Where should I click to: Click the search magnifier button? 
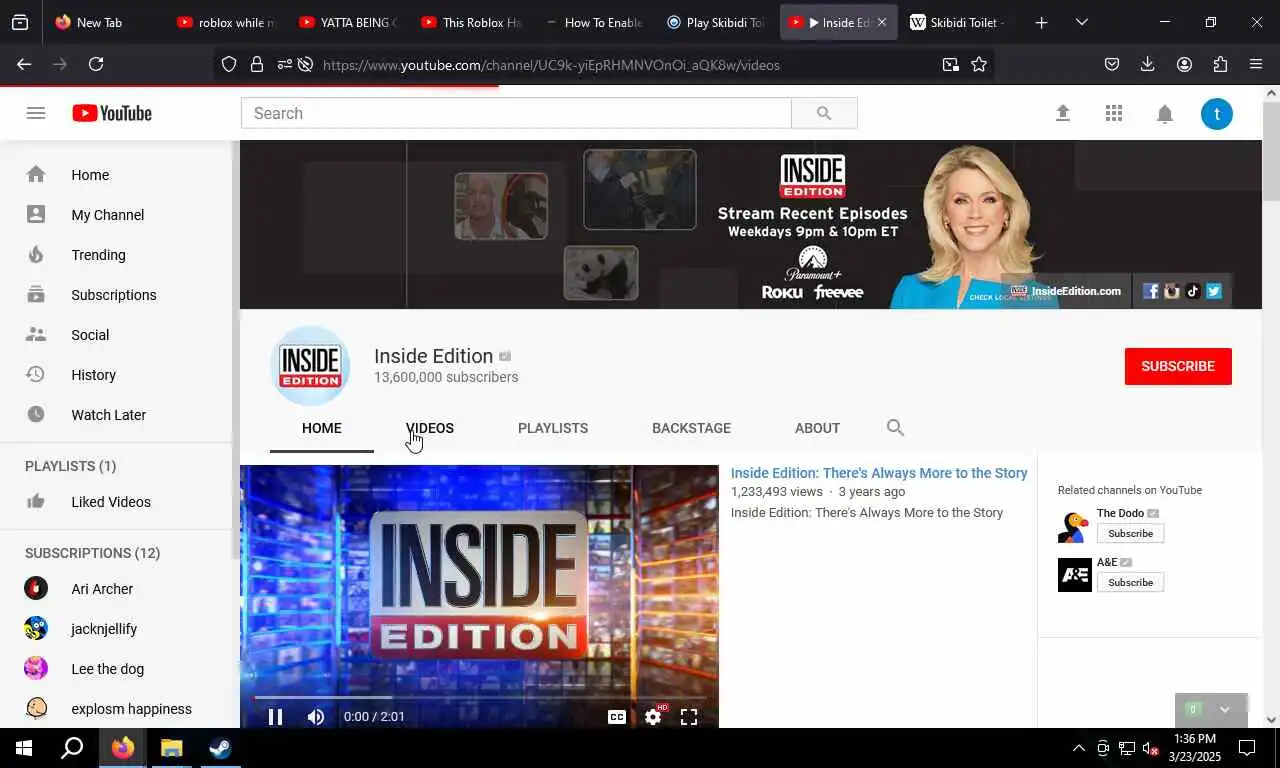(x=824, y=113)
